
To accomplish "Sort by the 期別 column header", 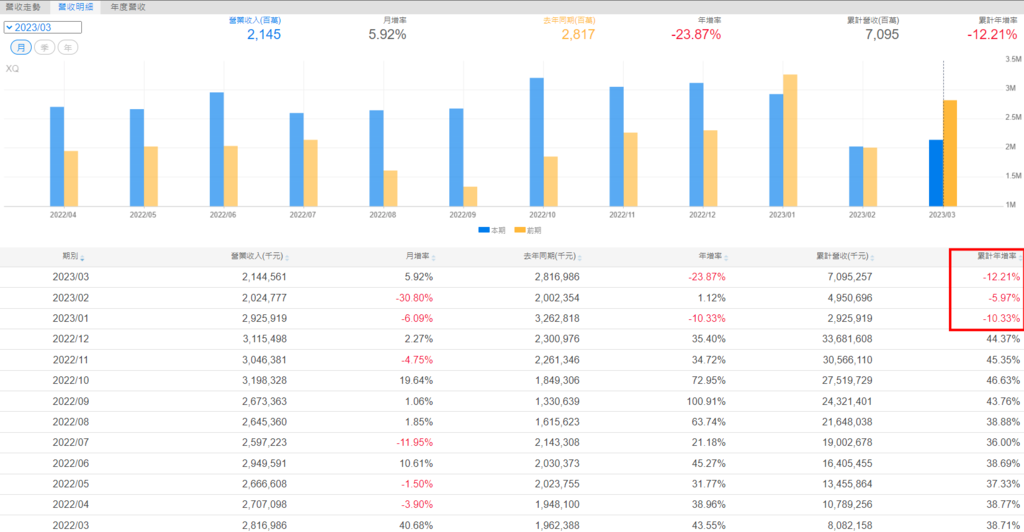I will point(73,257).
